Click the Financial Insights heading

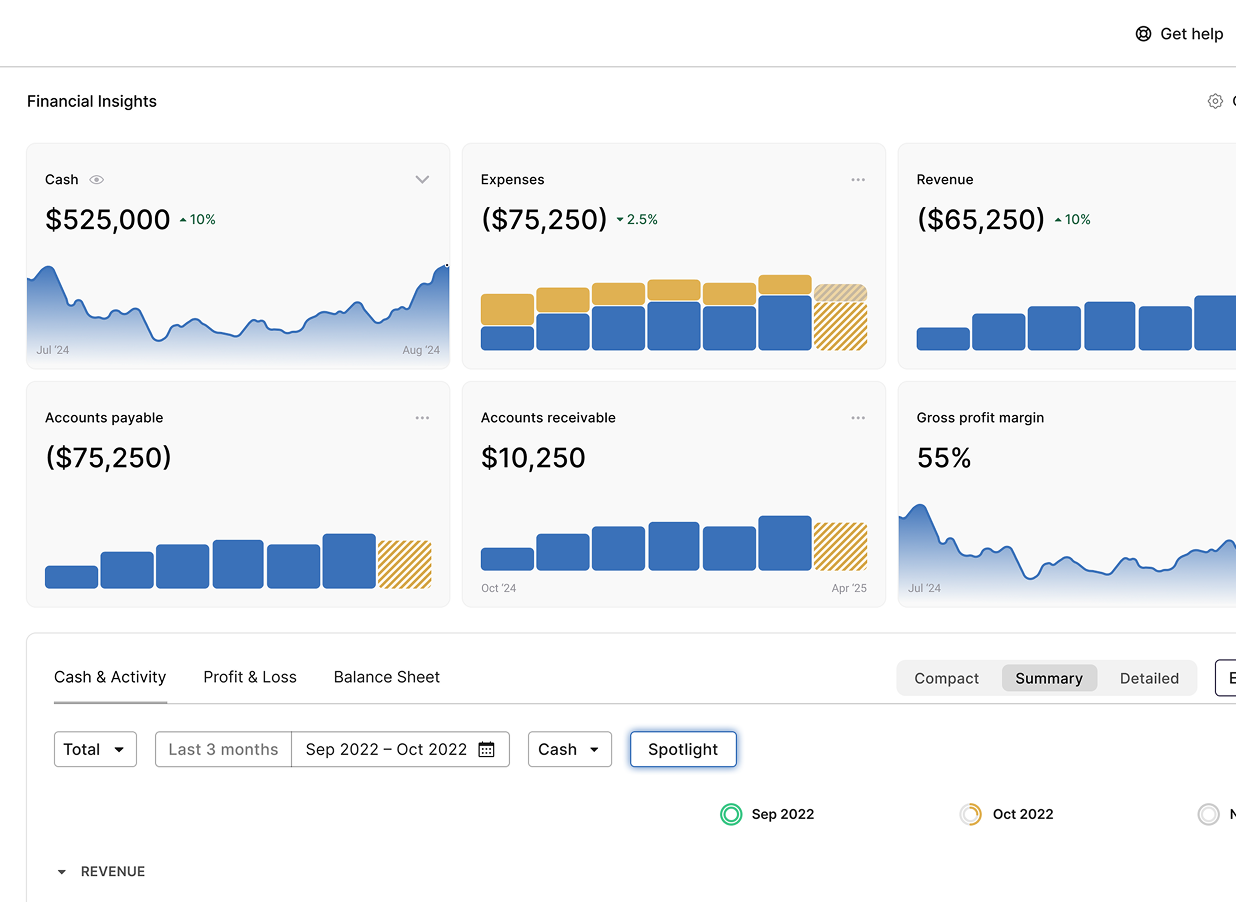tap(92, 101)
